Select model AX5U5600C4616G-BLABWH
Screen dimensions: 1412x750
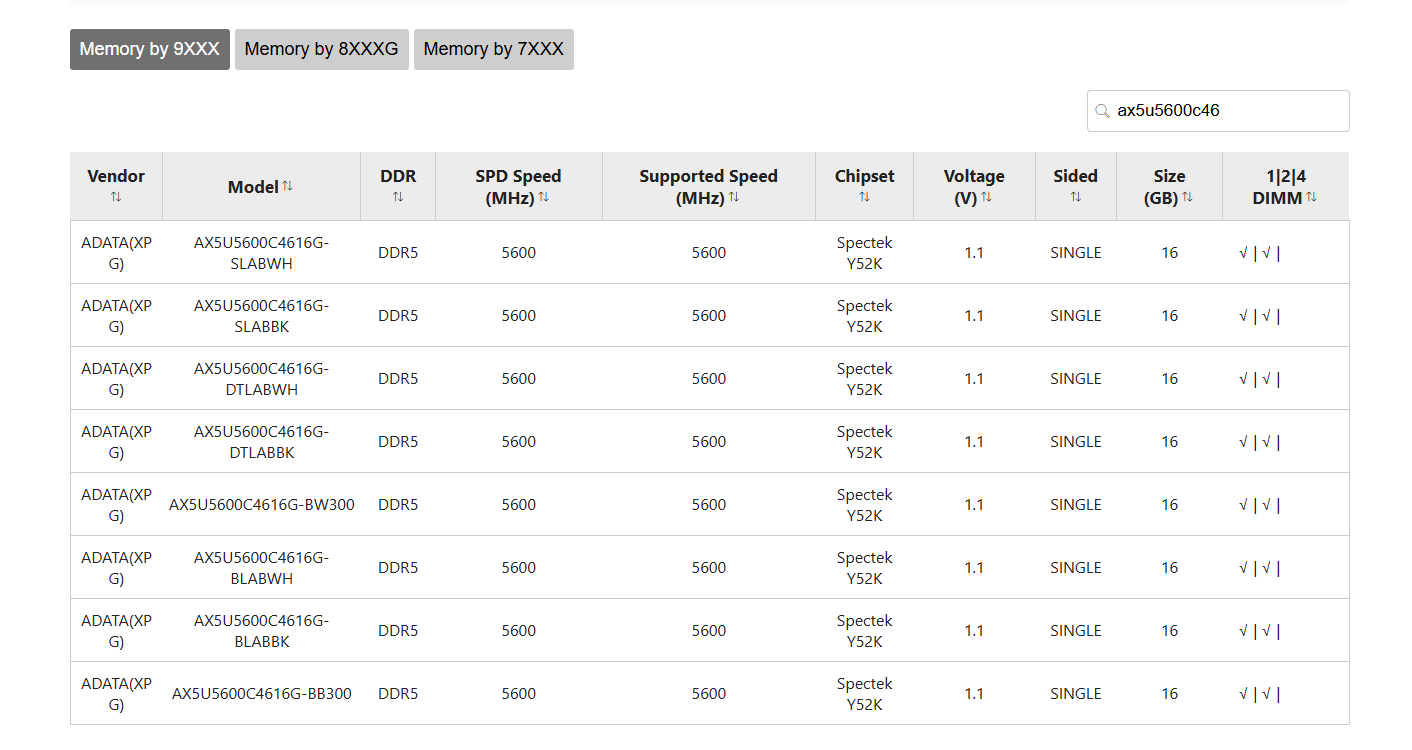click(x=261, y=568)
